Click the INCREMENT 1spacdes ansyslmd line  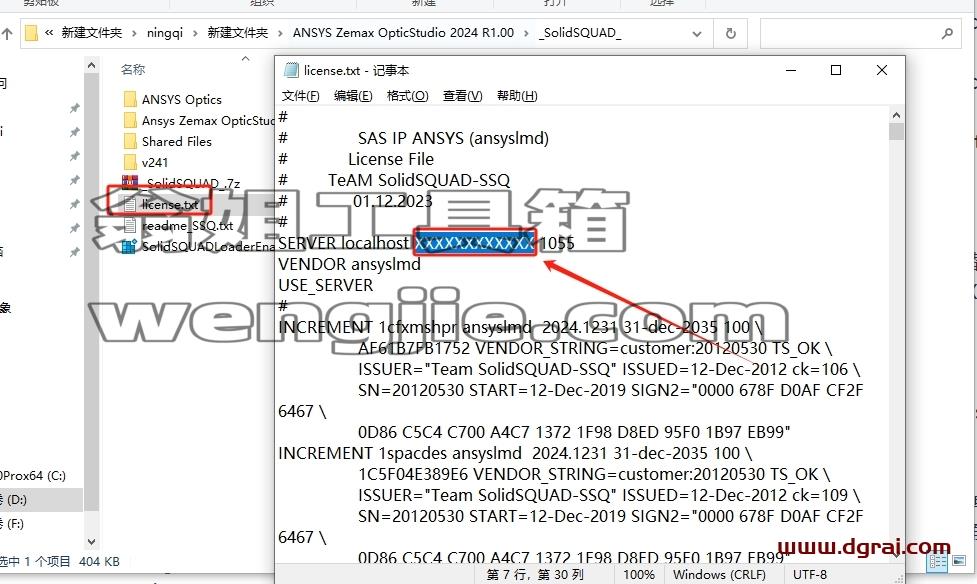pos(515,453)
